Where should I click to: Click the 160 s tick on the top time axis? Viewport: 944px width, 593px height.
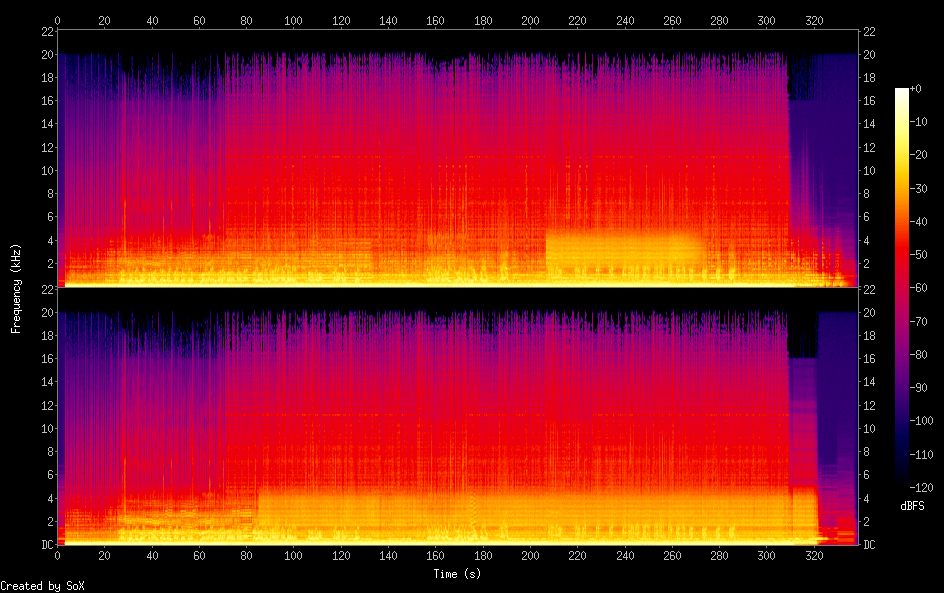tap(435, 19)
